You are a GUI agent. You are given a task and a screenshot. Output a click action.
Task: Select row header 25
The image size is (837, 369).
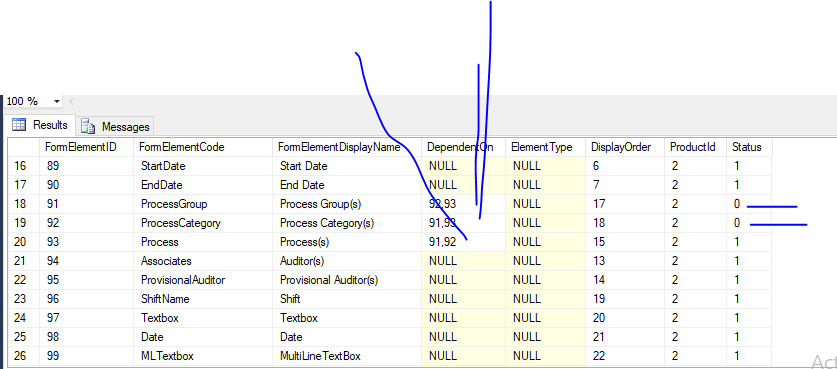(x=23, y=337)
